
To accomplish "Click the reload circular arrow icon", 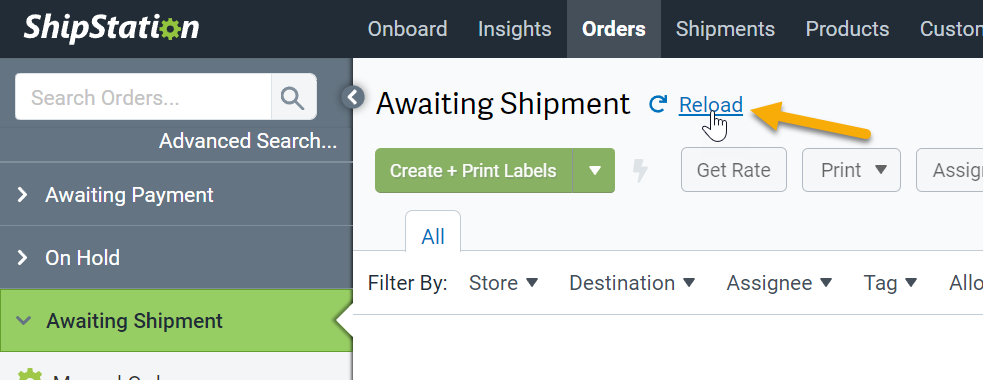I will 658,104.
